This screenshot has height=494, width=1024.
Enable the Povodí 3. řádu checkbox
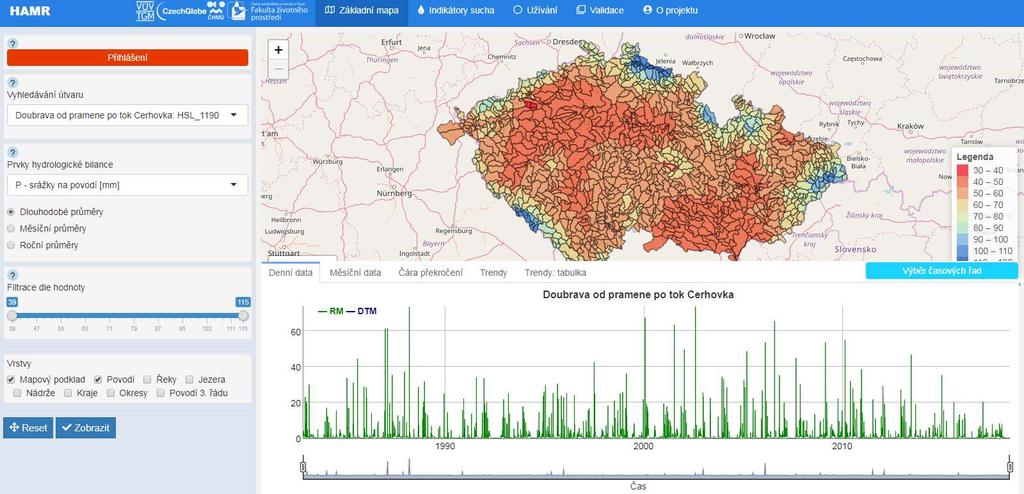click(x=161, y=393)
